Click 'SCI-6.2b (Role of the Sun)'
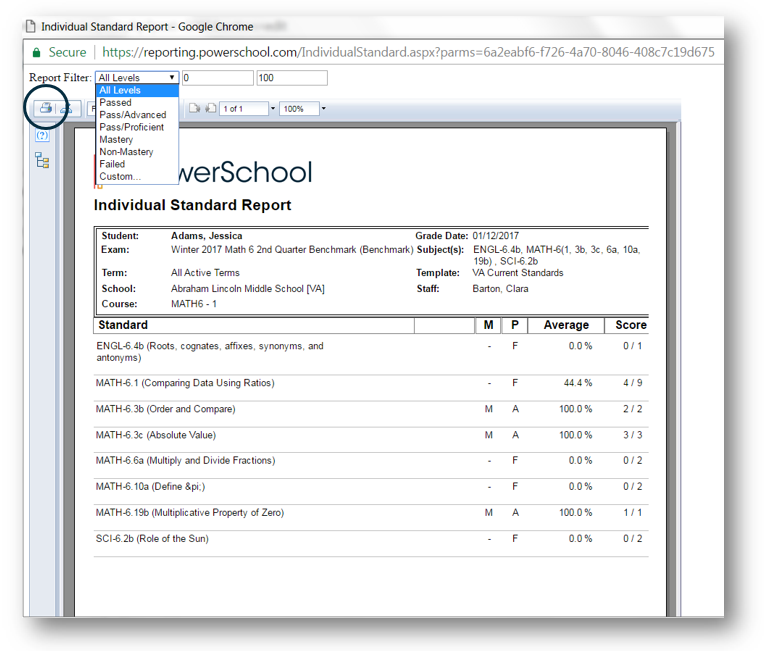764x651 pixels. [152, 538]
